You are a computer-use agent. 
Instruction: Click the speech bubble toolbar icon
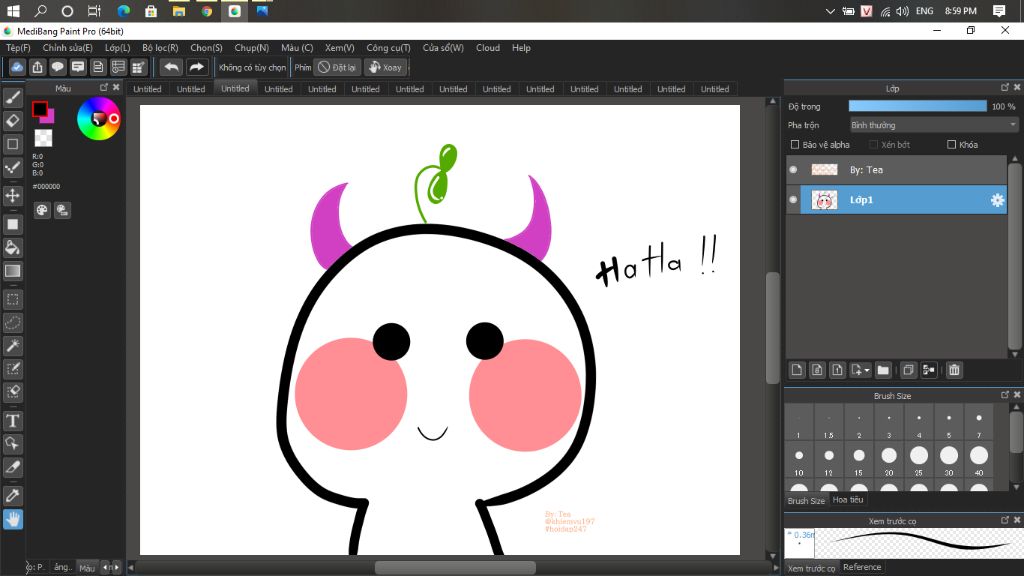57,67
